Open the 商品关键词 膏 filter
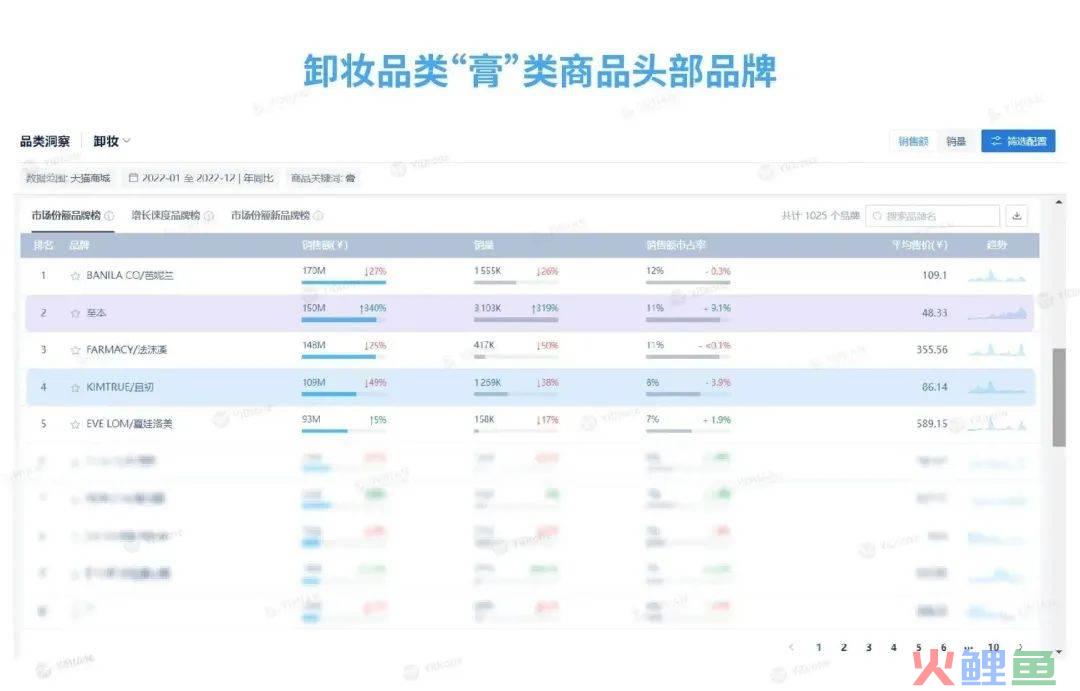 coord(323,178)
